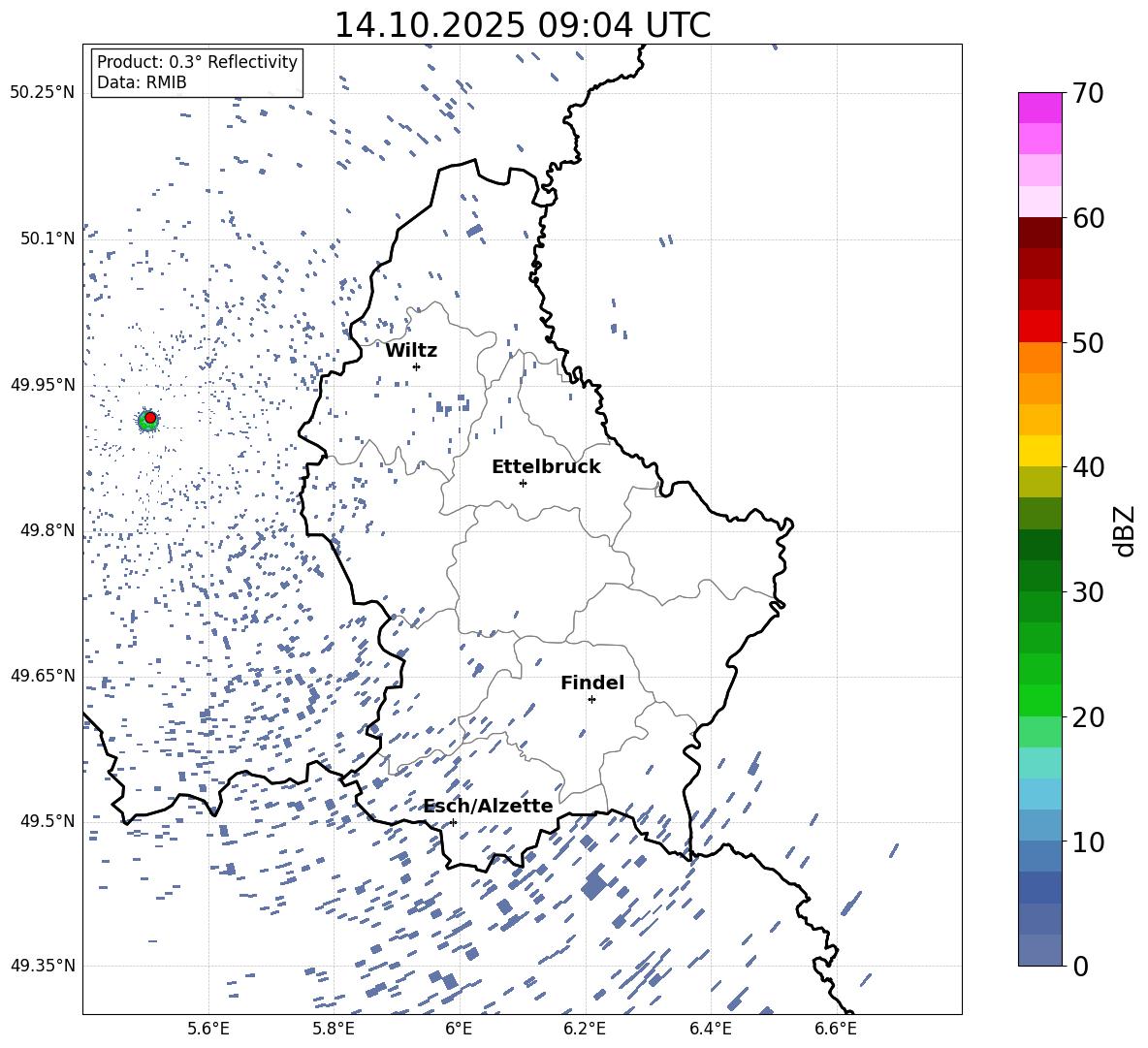Click the Ettelbruck station cross marker
This screenshot has height=1048, width=1148.
(x=523, y=483)
